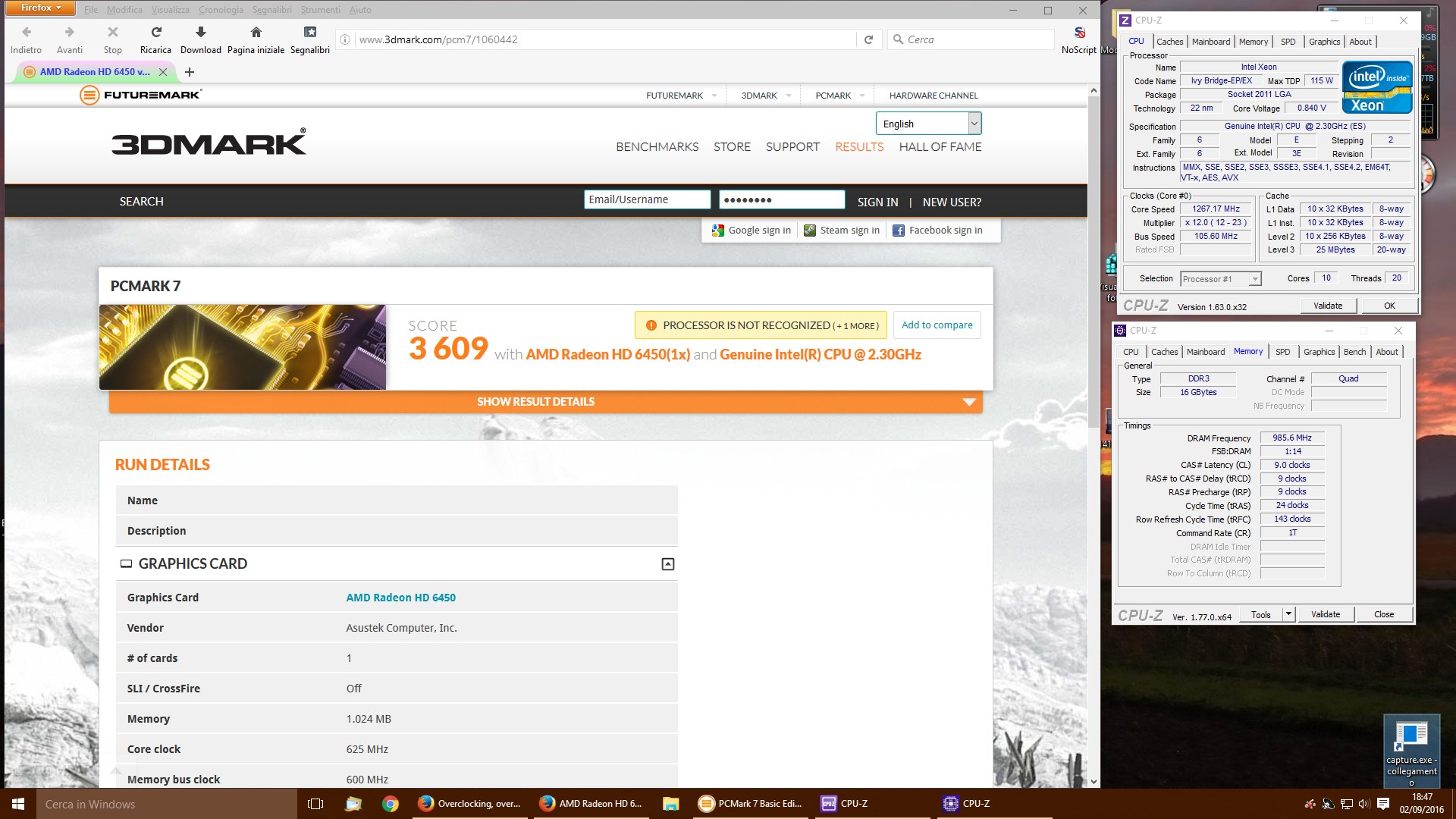Click Validate in upper CPU-Z window
The image size is (1456, 819).
[1328, 306]
